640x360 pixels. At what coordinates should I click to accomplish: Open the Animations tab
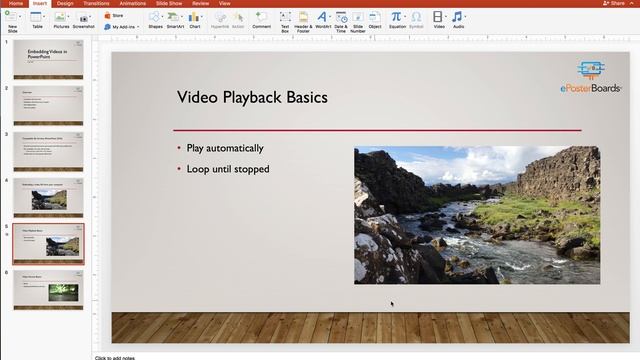133,3
